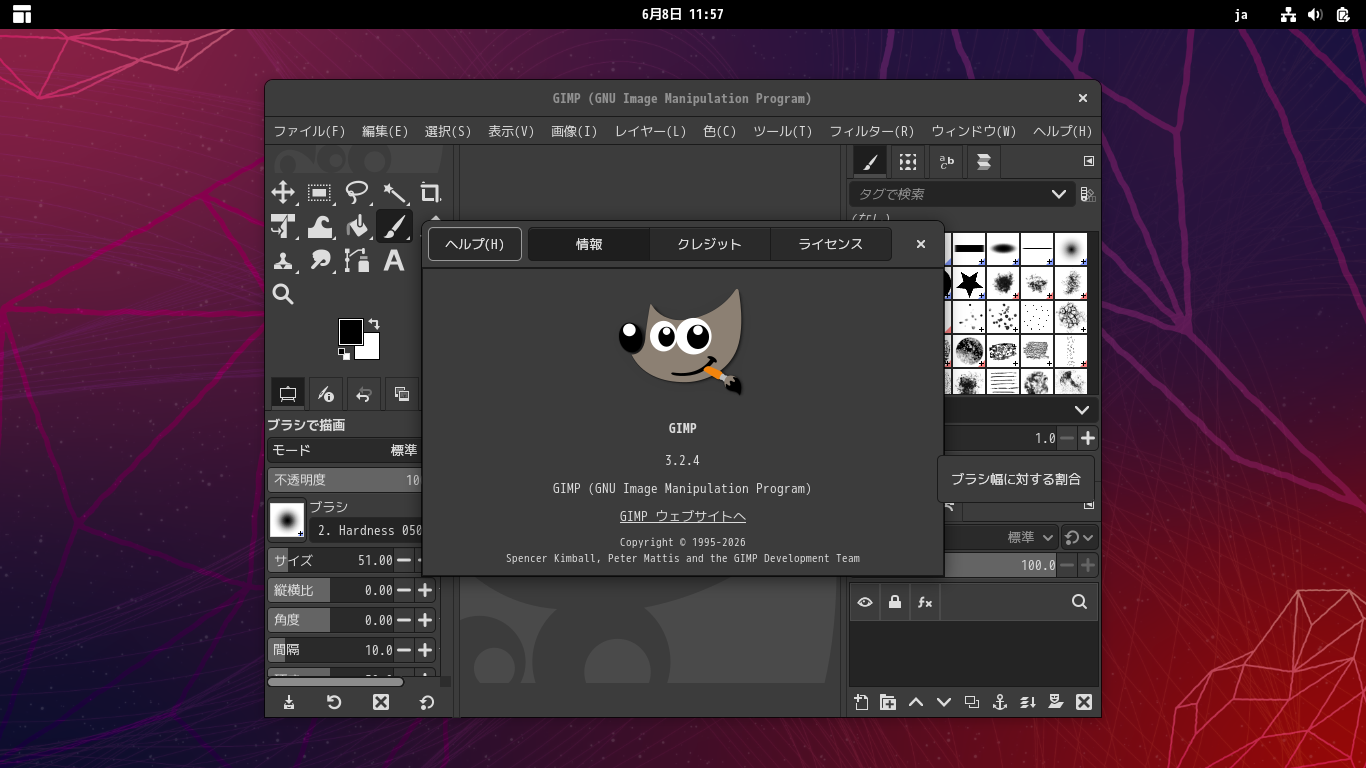Select the Unified Transform tool
Viewport: 1366px width, 768px height.
(x=283, y=227)
